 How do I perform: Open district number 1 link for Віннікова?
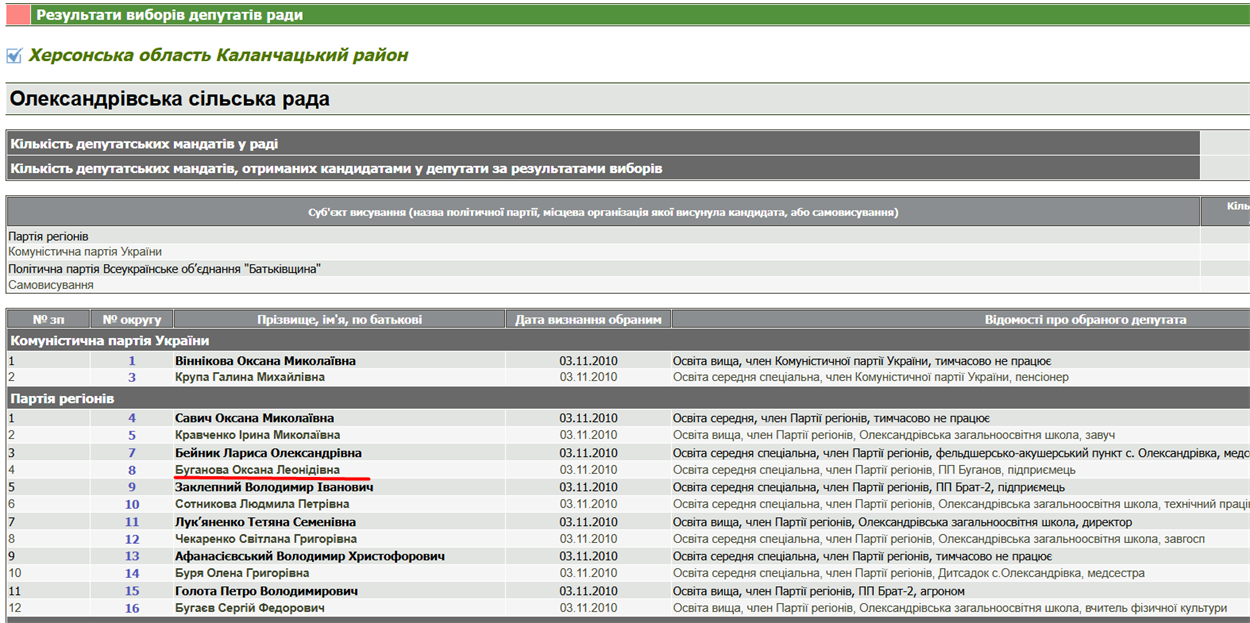coord(132,361)
